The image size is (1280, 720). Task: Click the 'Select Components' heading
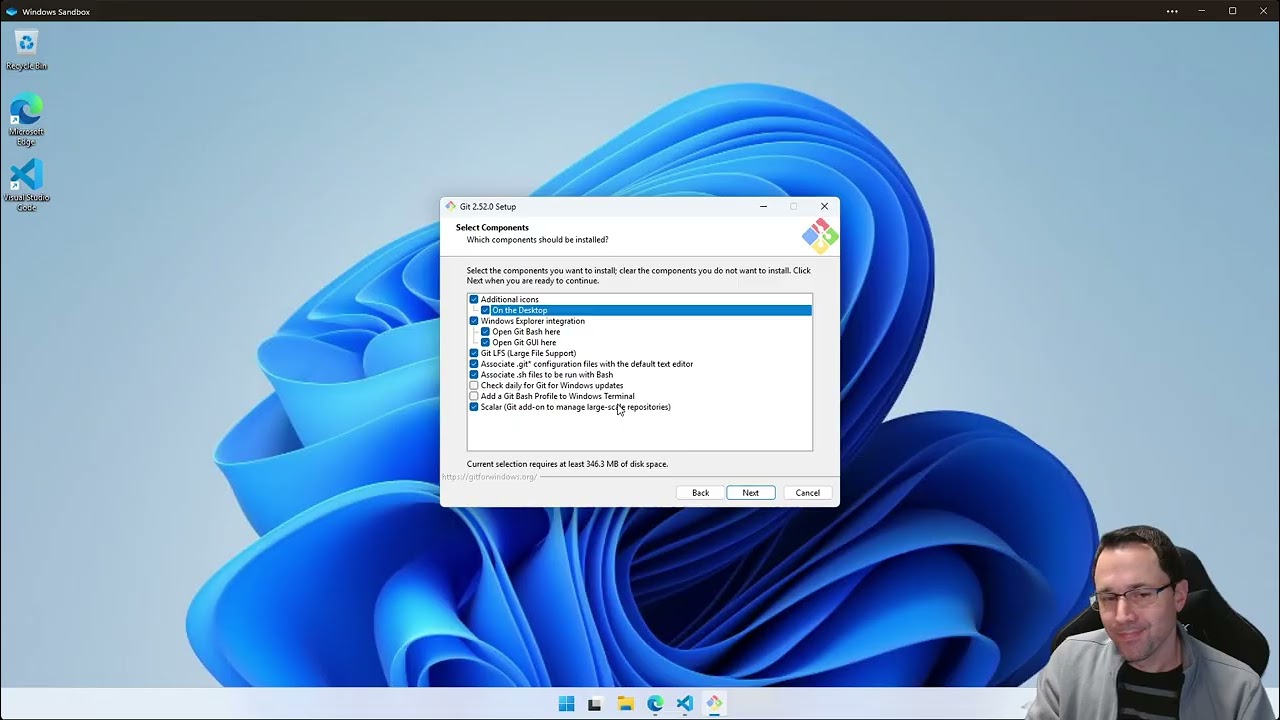coord(492,228)
